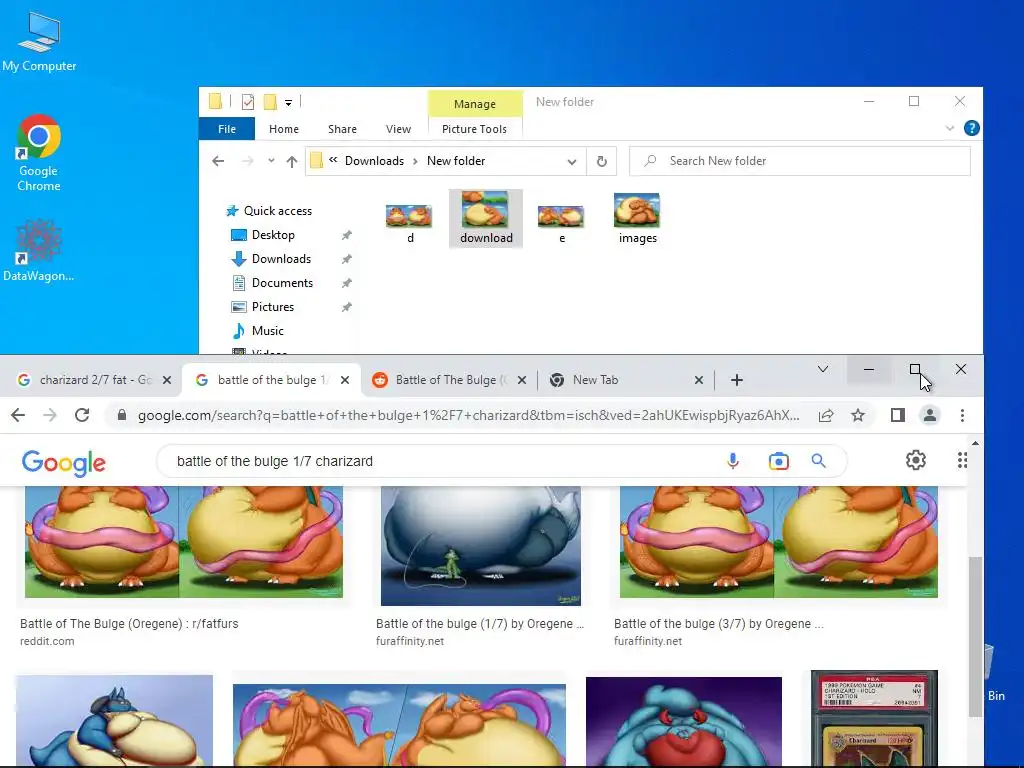Open the Chrome profile avatar menu
Viewport: 1024px width, 768px height.
click(x=930, y=415)
